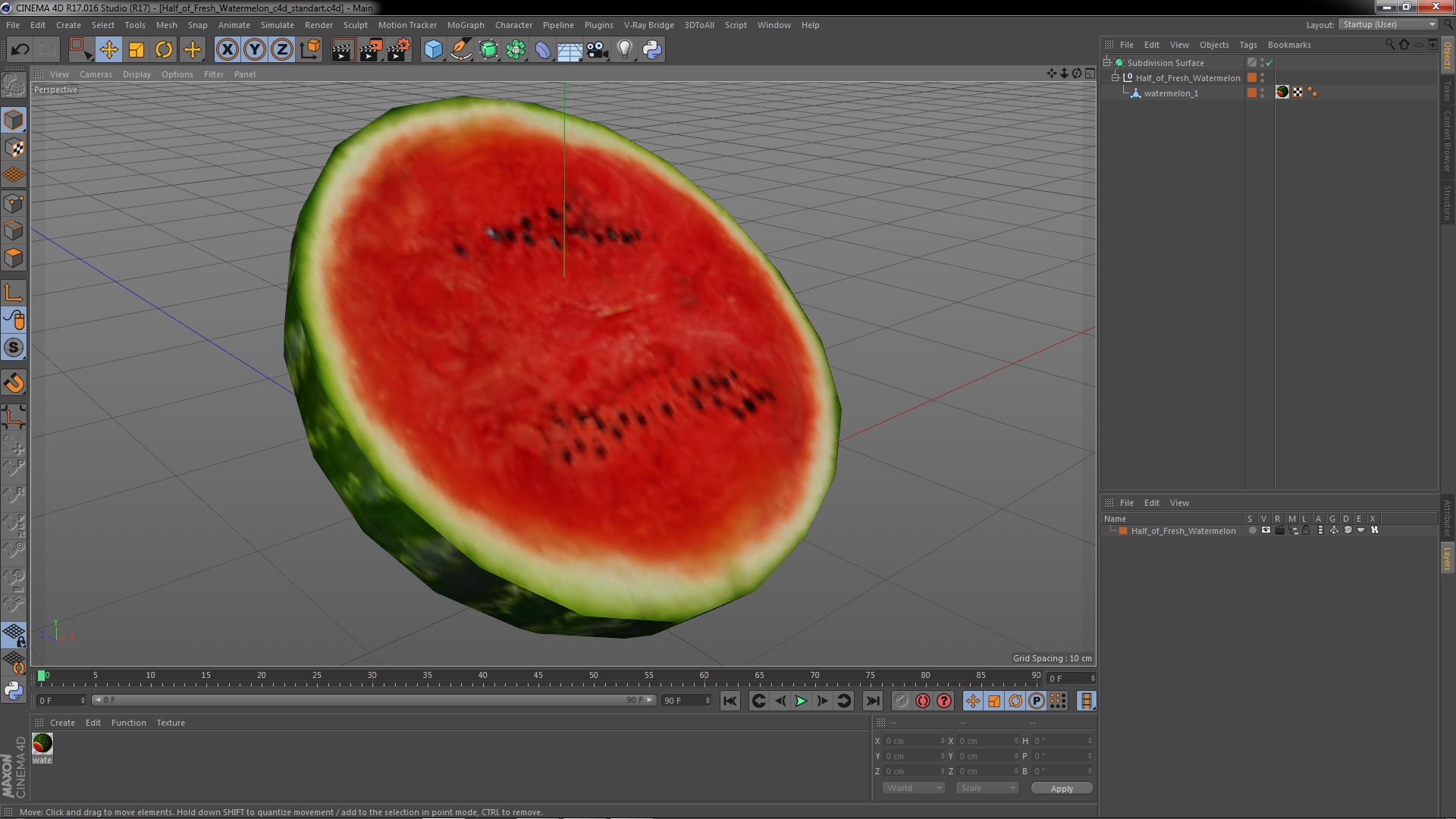Toggle the coordinate system world/object button
Image resolution: width=1456 pixels, height=819 pixels.
309,50
